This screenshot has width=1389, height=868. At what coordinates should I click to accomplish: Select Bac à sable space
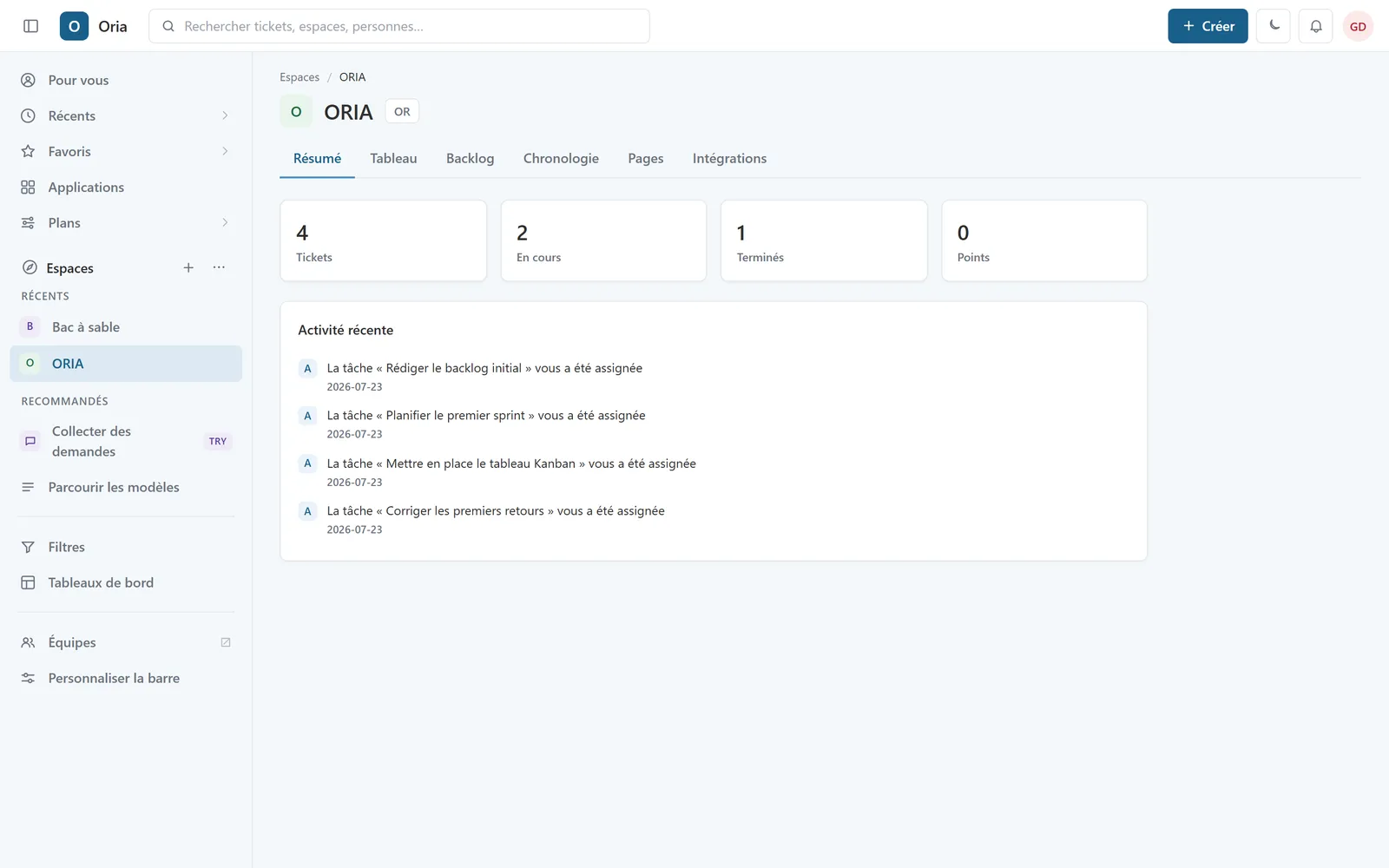tap(126, 327)
